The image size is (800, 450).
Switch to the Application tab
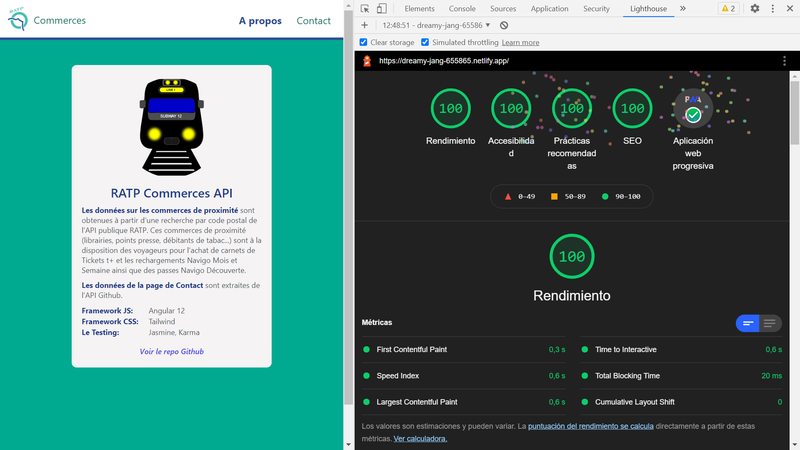[549, 9]
